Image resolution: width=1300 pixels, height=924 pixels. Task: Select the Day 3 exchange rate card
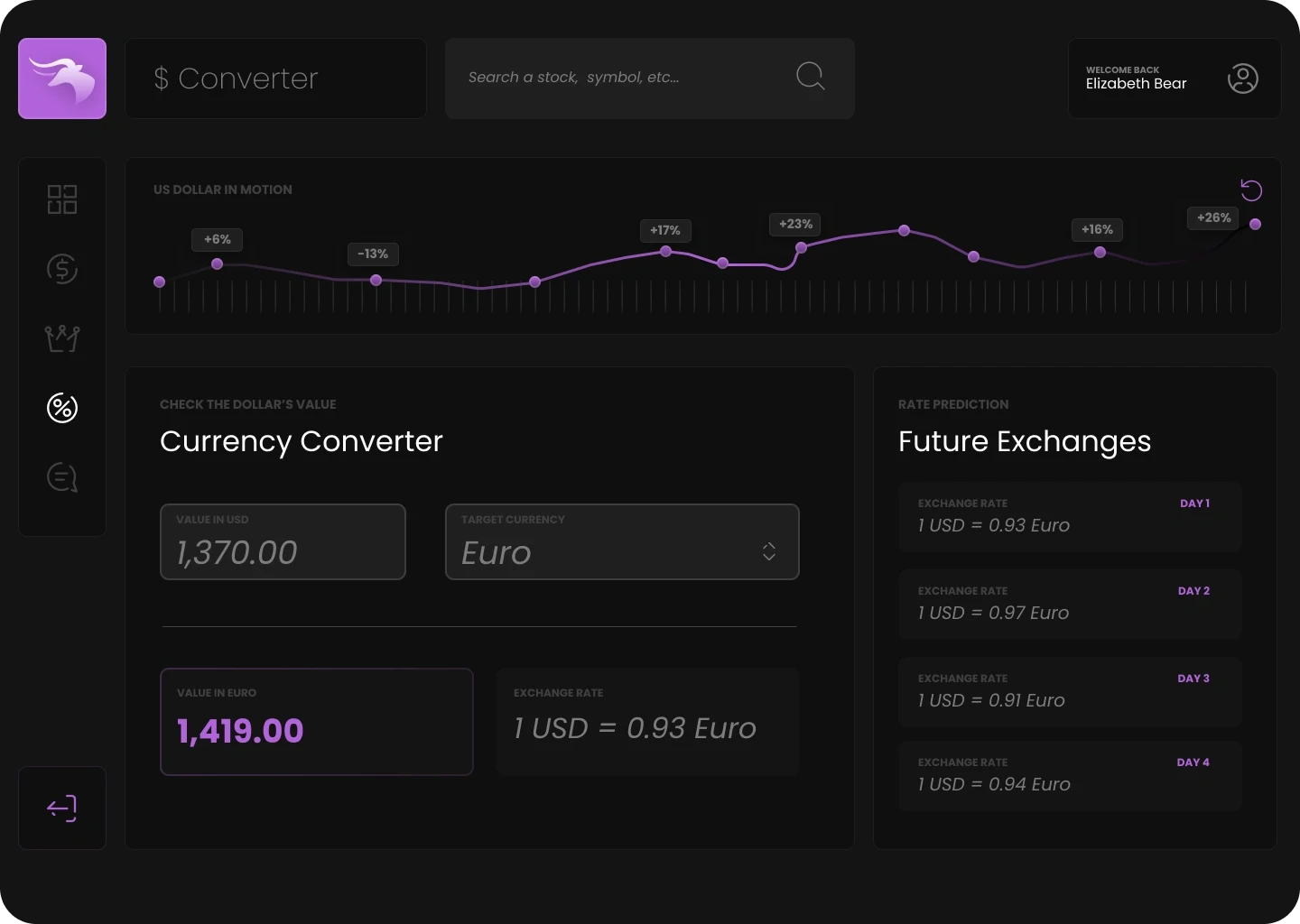(1070, 692)
